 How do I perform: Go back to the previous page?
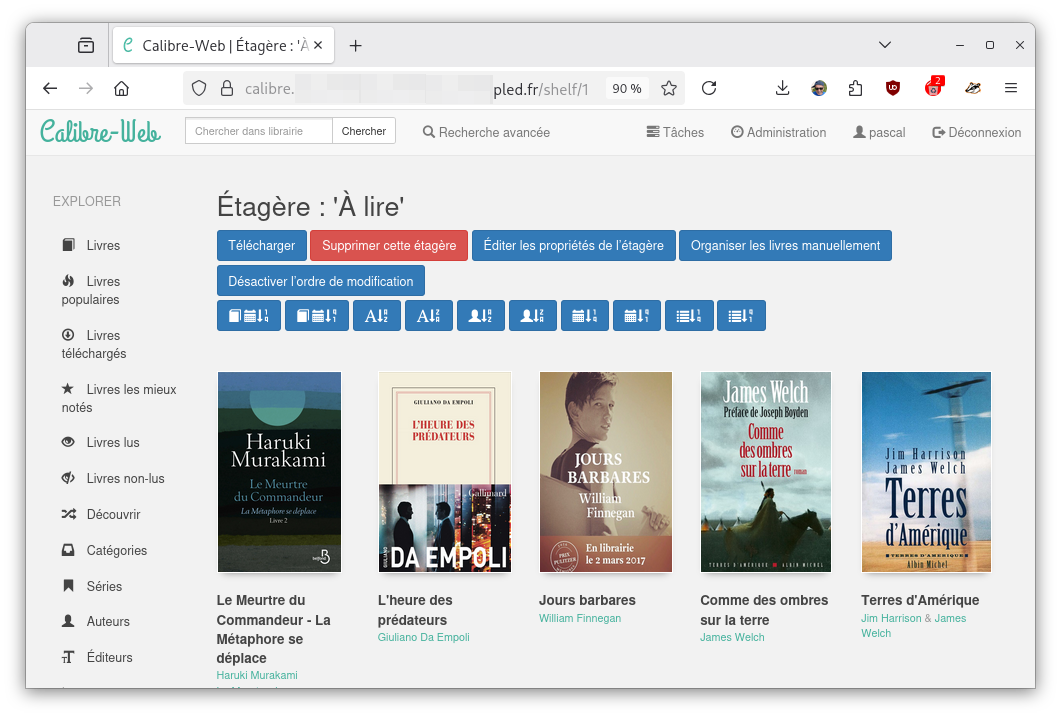50,89
